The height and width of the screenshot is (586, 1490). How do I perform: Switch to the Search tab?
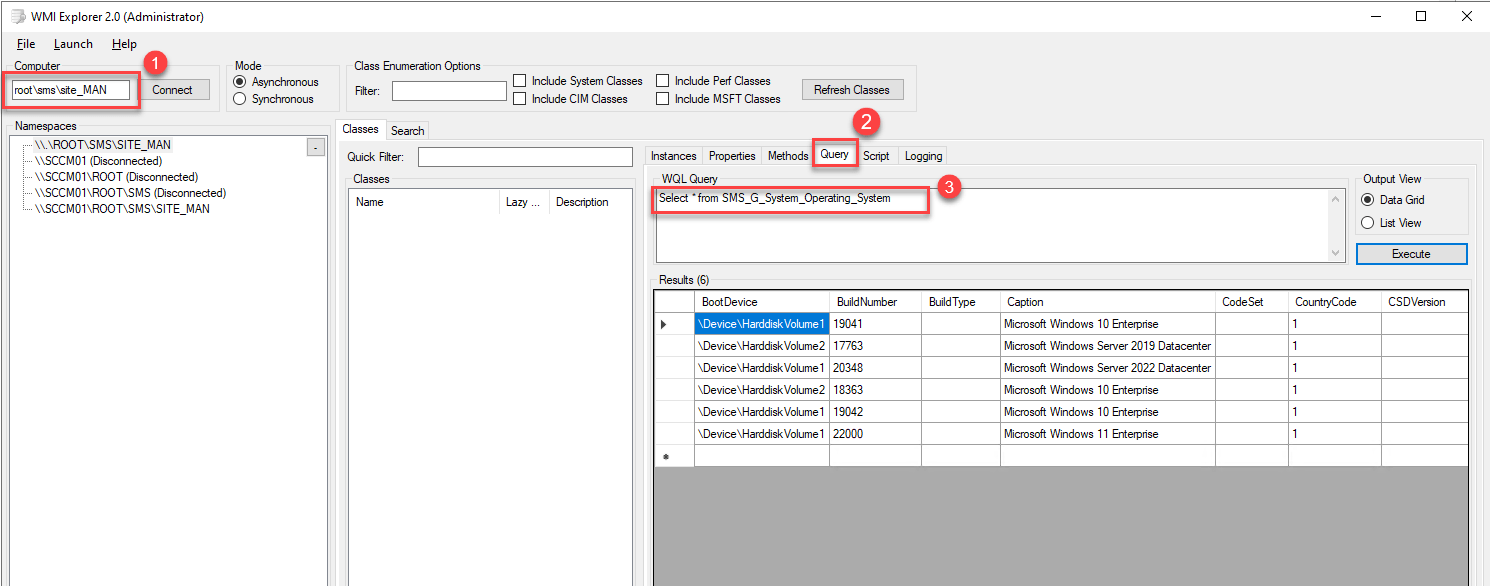pos(407,130)
